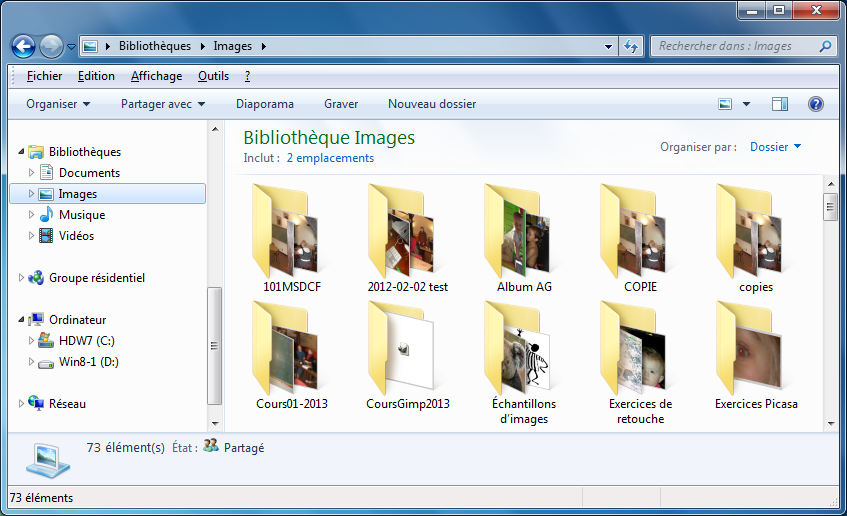Screen dimensions: 847x516
Task: Expand Groupe résidentiel node
Action: [21, 278]
